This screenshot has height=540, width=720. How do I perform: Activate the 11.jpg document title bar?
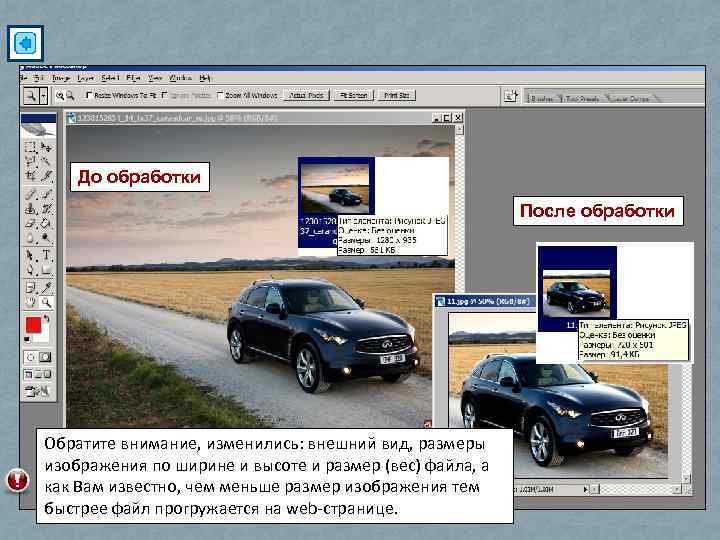click(x=485, y=301)
